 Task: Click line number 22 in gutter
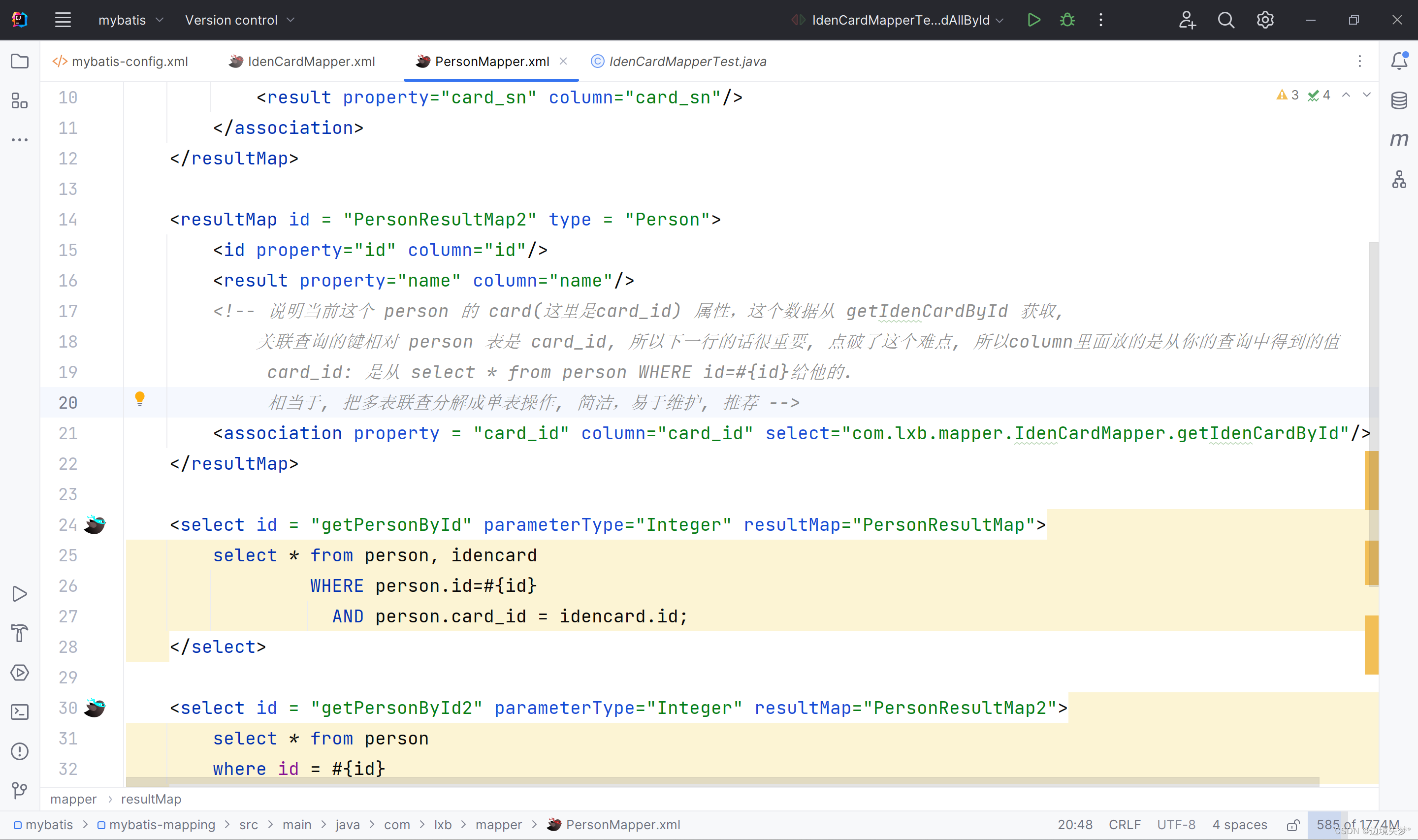[x=68, y=464]
